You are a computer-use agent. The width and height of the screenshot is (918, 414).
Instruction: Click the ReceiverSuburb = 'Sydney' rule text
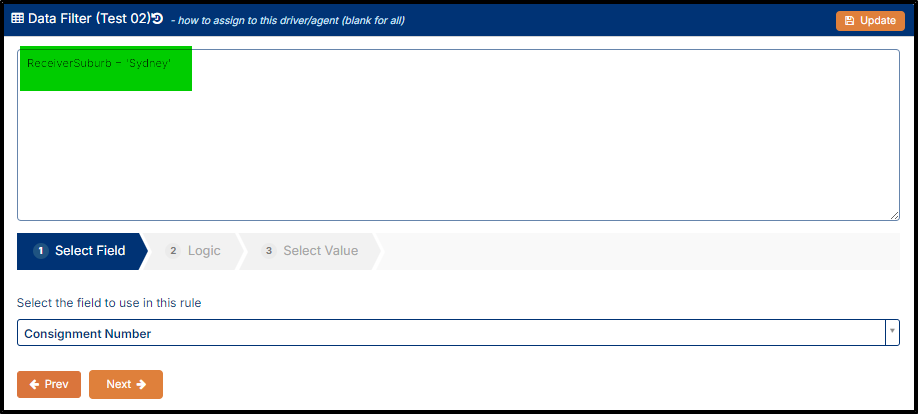pyautogui.click(x=98, y=63)
